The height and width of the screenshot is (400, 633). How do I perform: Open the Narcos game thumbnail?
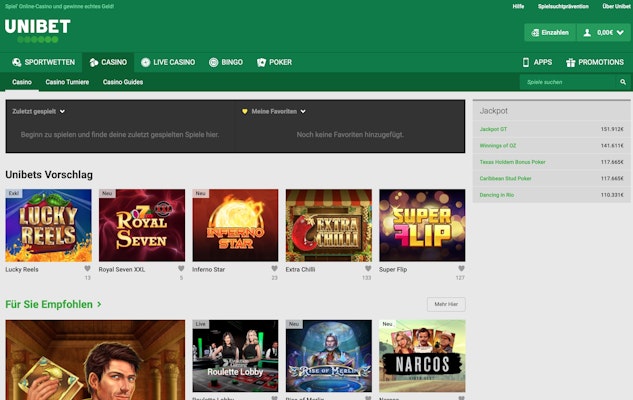point(422,356)
